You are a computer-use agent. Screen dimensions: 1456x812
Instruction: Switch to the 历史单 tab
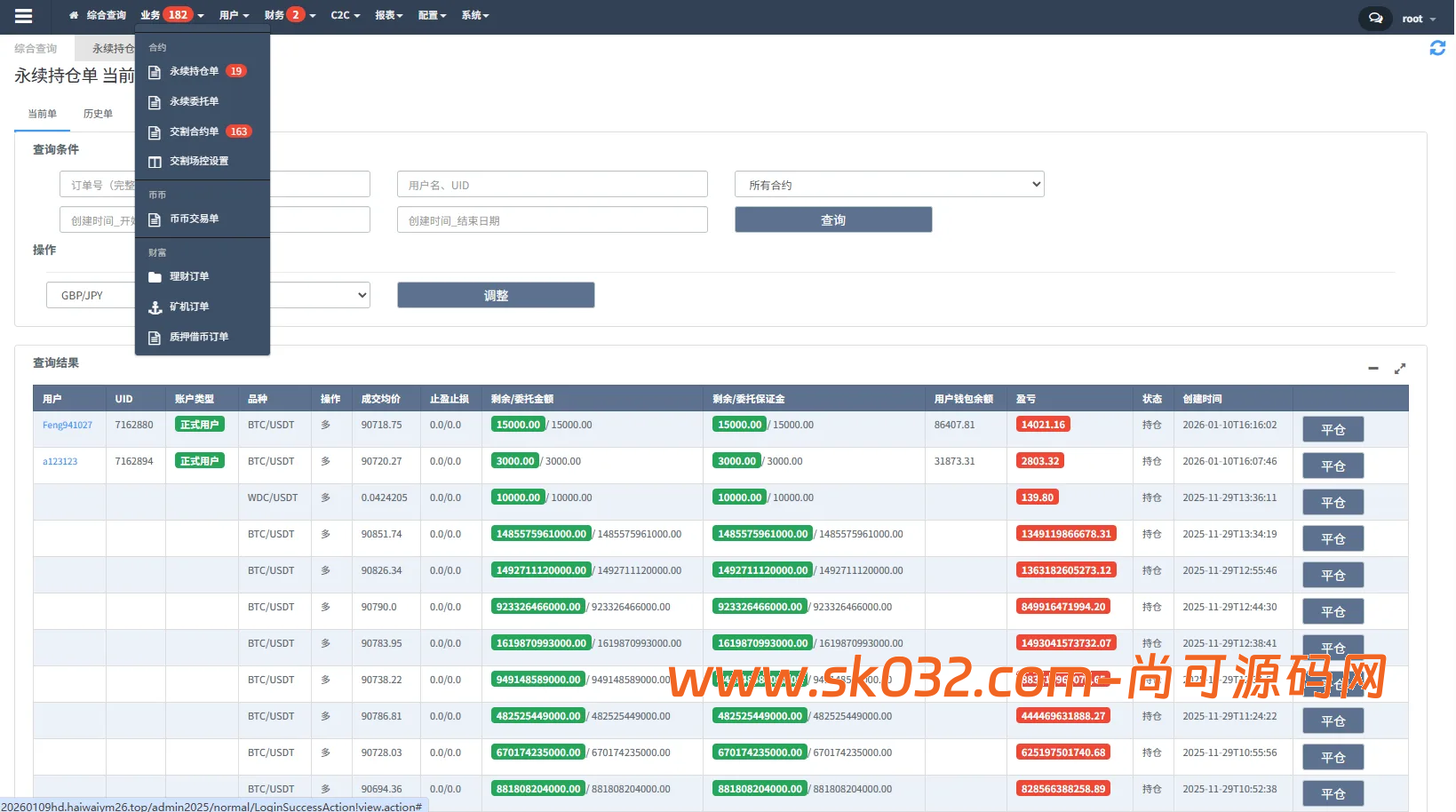coord(98,114)
